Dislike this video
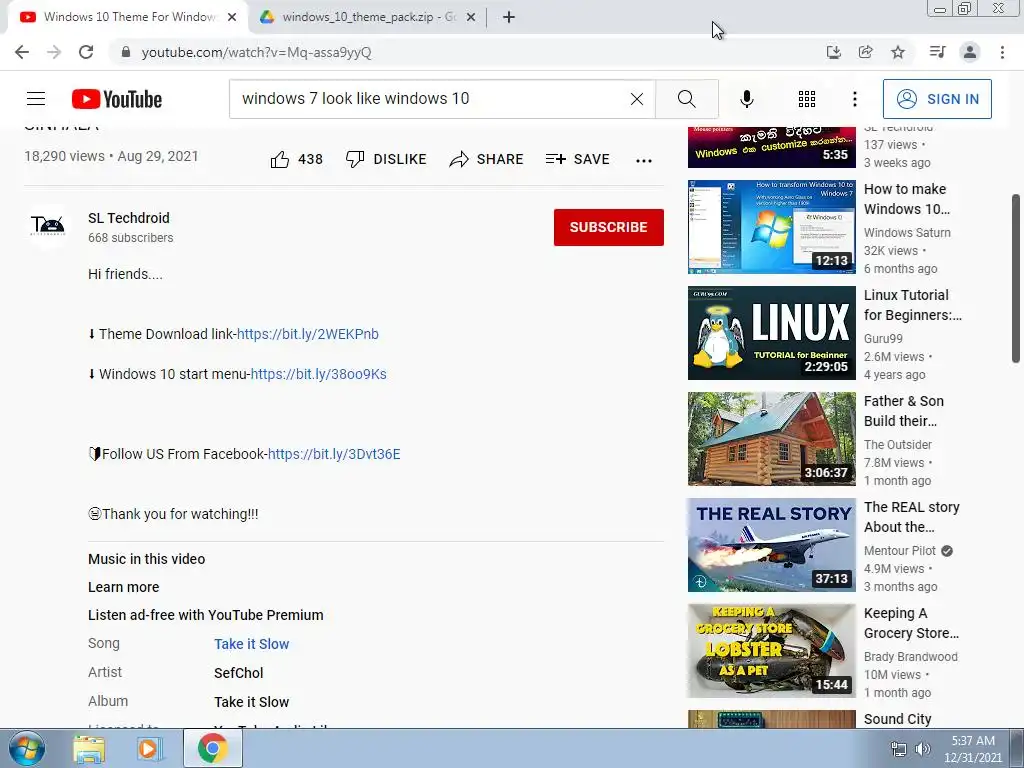The width and height of the screenshot is (1024, 768). click(x=385, y=159)
